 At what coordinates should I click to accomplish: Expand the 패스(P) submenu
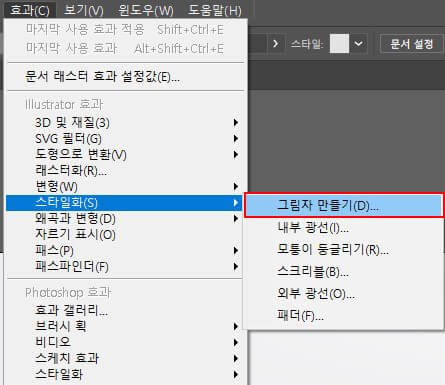coord(124,250)
